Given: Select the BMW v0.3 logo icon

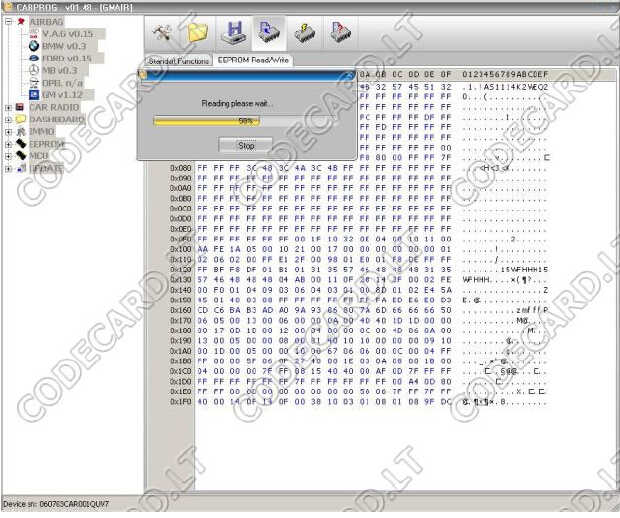Looking at the screenshot, I should [x=34, y=46].
